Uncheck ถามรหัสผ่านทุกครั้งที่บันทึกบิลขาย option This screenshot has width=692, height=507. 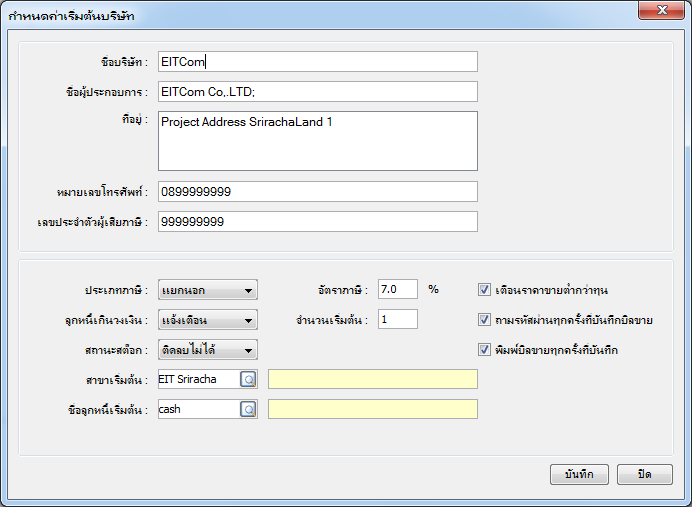pos(485,320)
